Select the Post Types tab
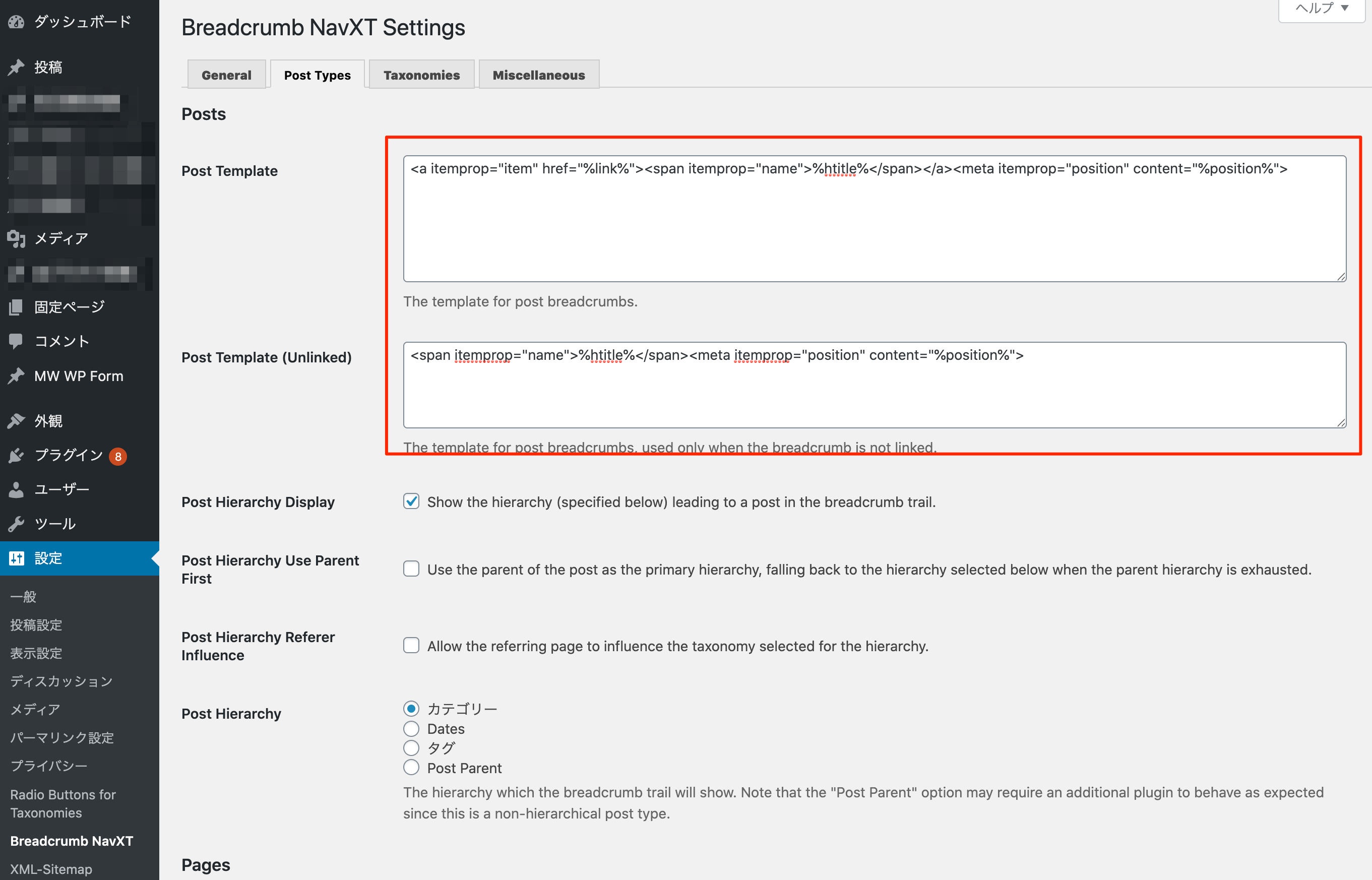This screenshot has height=880, width=1372. [317, 75]
